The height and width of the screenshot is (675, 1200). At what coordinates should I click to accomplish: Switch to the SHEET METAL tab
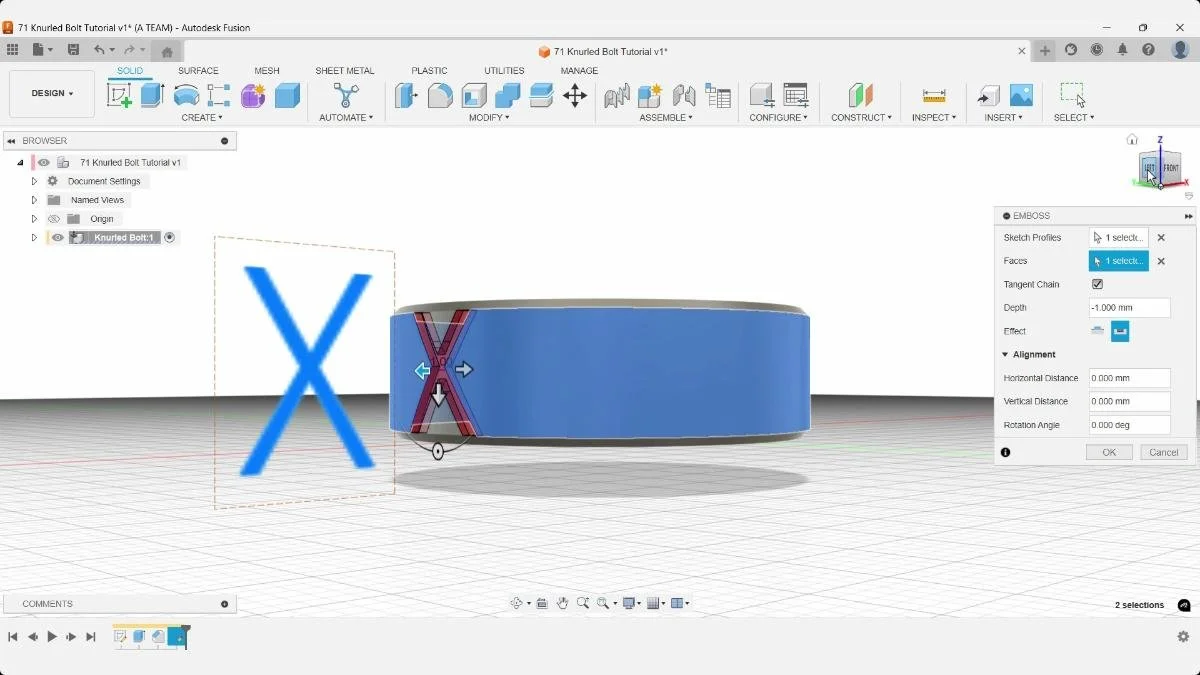click(345, 71)
